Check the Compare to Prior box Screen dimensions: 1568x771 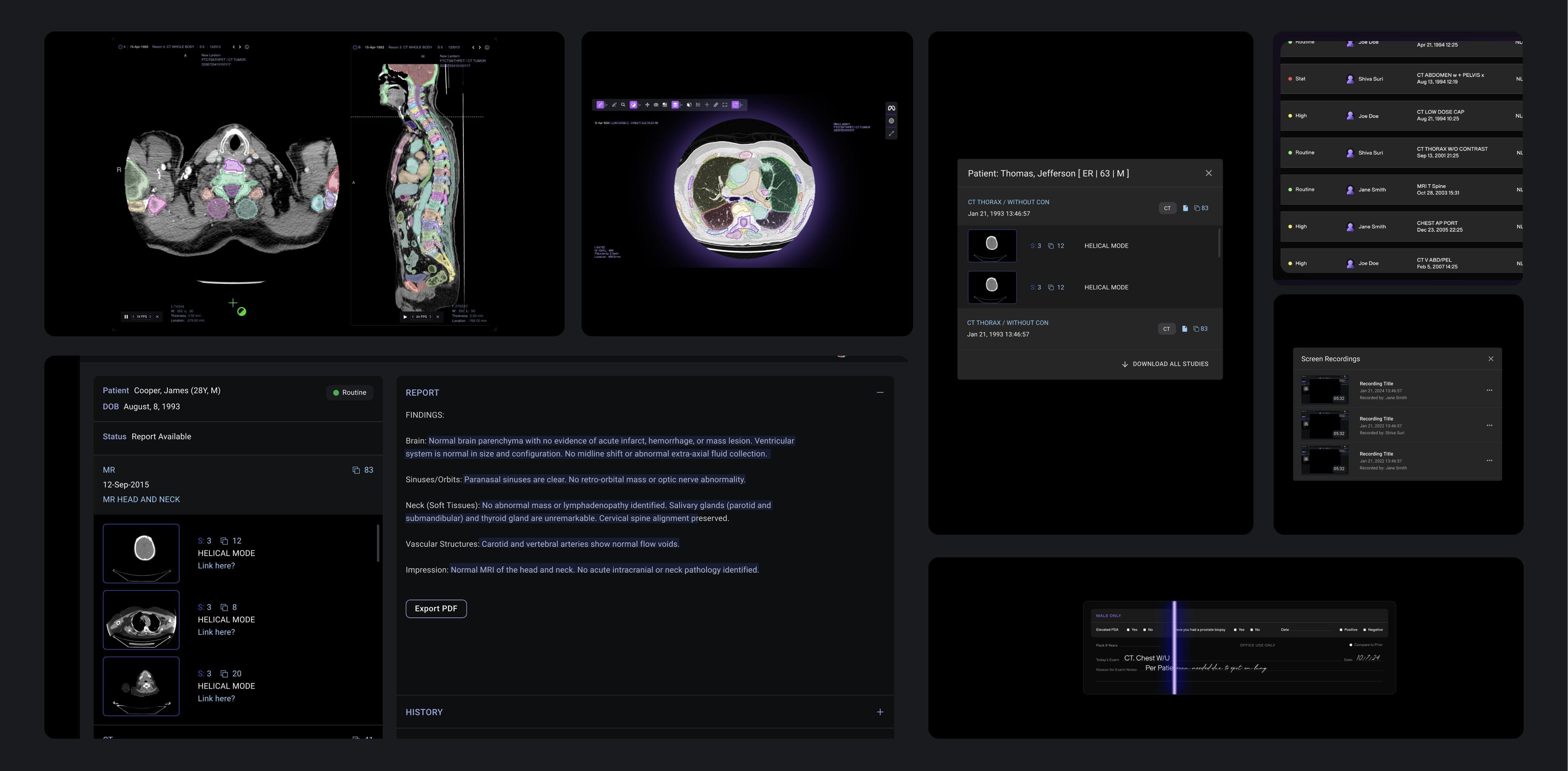coord(1351,645)
